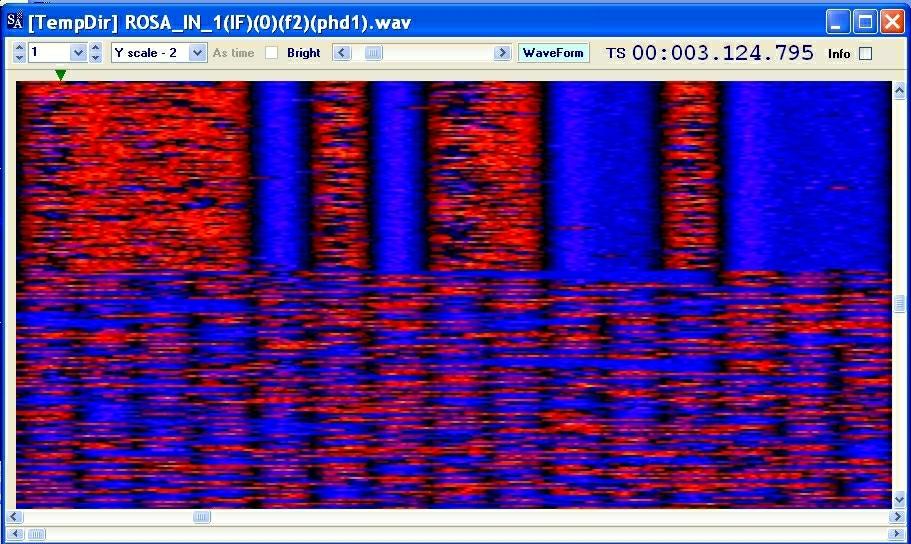Click the Bright label
911x544 pixels.
coord(304,53)
